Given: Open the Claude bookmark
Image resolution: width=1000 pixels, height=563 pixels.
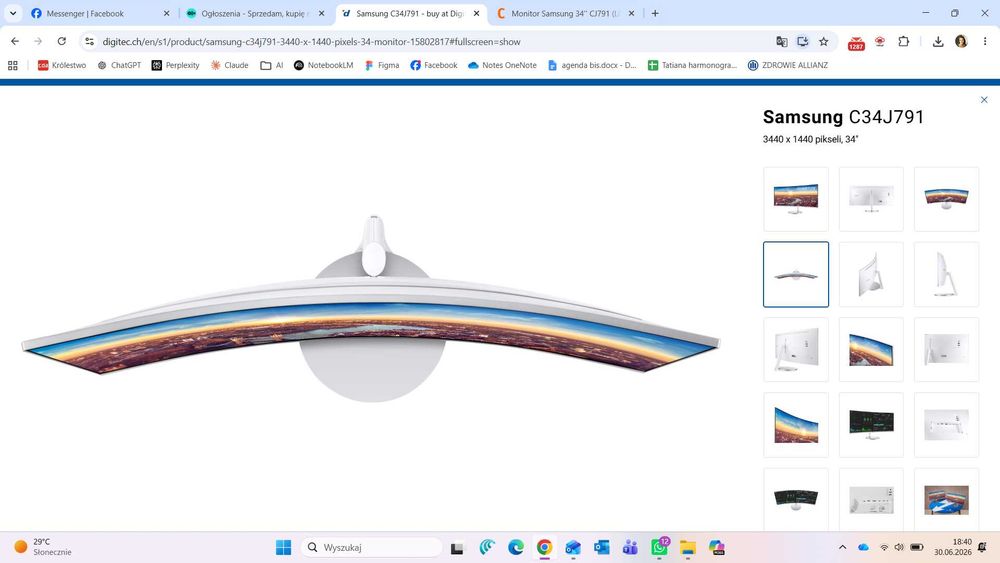Looking at the screenshot, I should click(x=230, y=65).
